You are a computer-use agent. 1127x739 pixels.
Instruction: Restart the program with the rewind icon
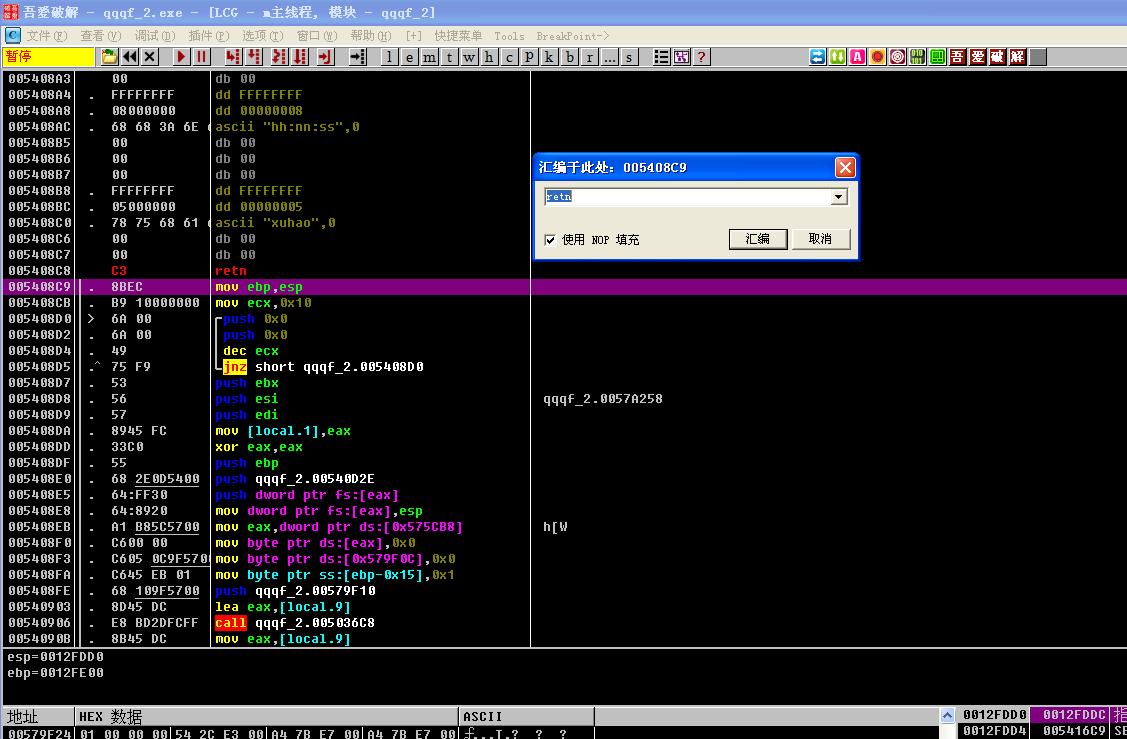pos(129,57)
